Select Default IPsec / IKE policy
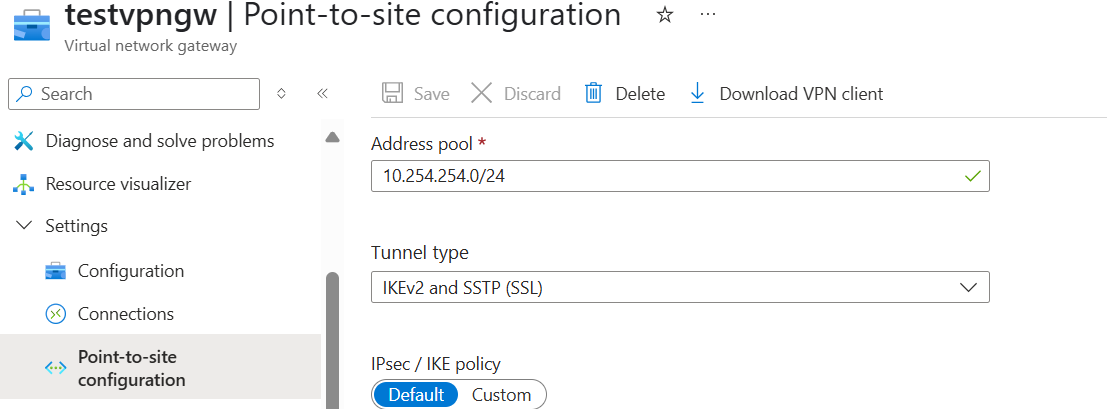 pyautogui.click(x=416, y=394)
